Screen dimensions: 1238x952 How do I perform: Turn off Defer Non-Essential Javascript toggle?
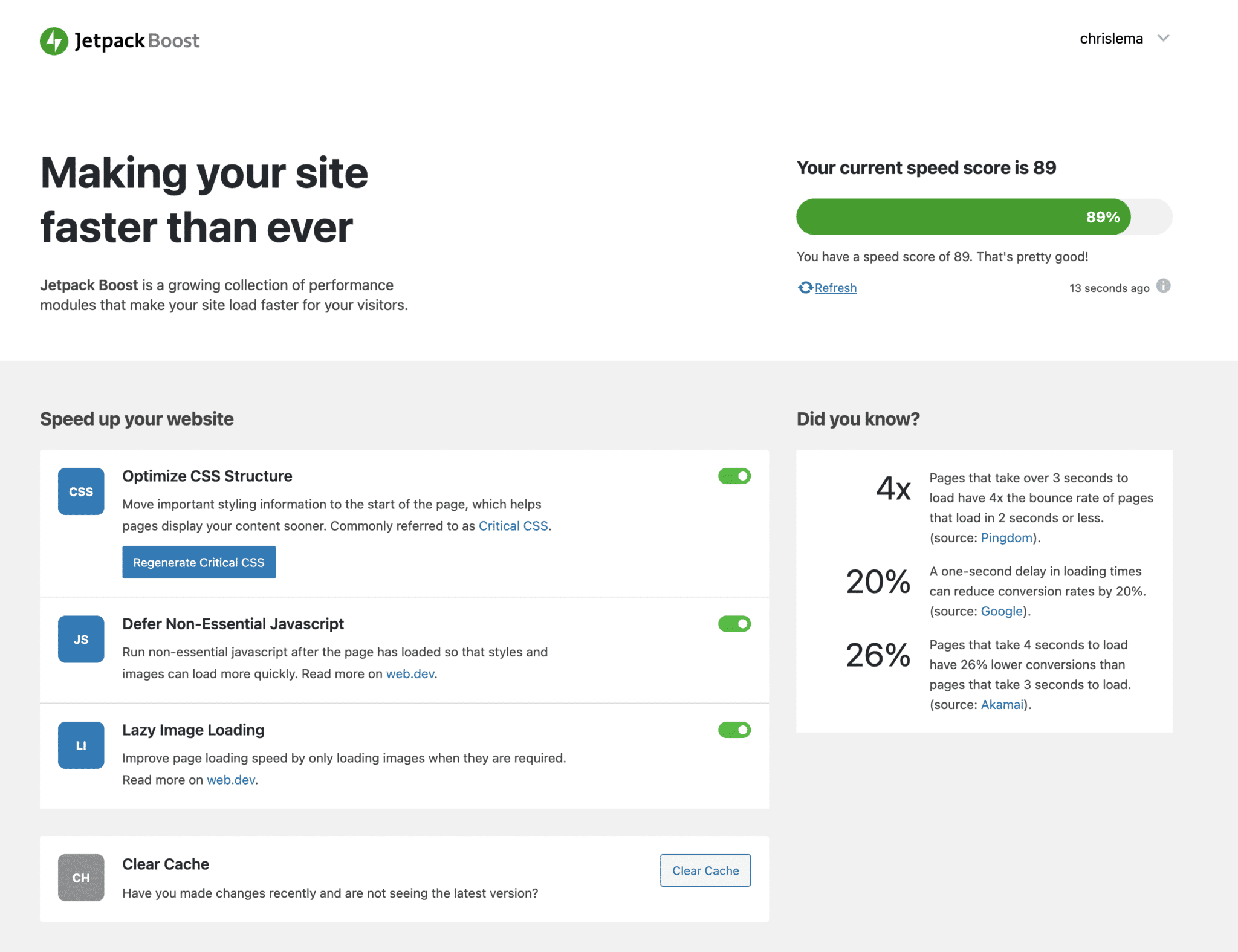click(x=734, y=624)
